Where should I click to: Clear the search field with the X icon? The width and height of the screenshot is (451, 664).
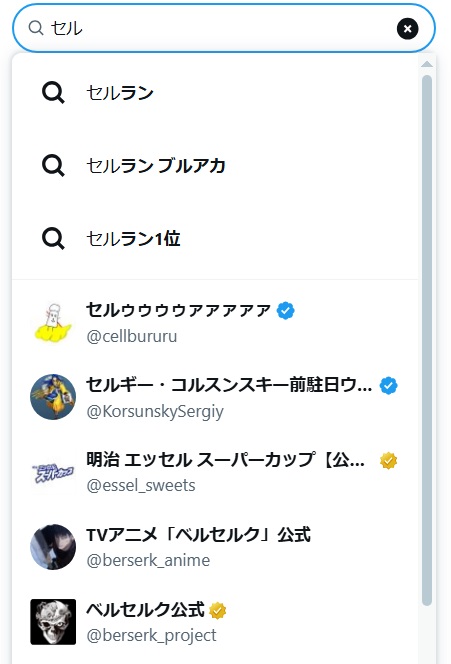coord(407,29)
